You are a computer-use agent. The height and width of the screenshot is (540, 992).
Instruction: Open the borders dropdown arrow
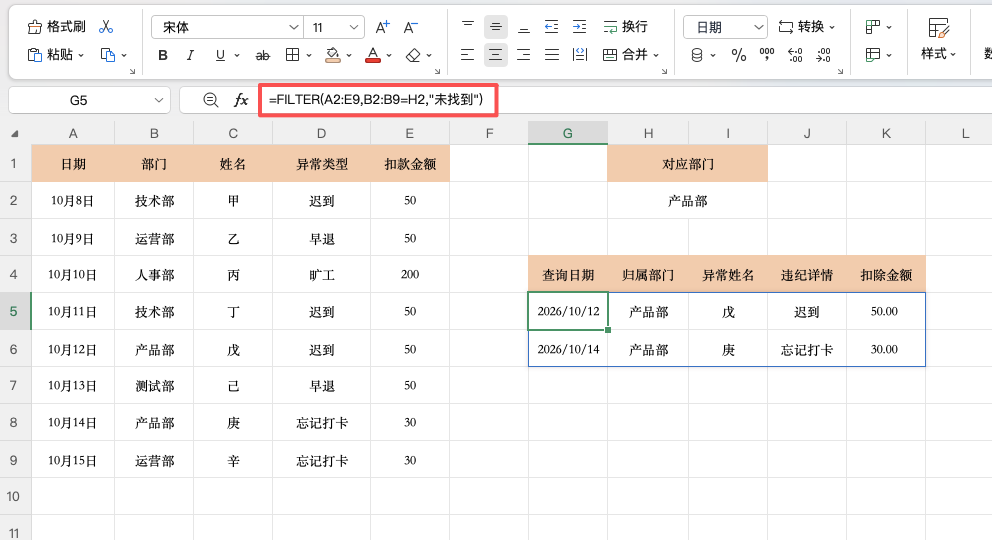309,56
